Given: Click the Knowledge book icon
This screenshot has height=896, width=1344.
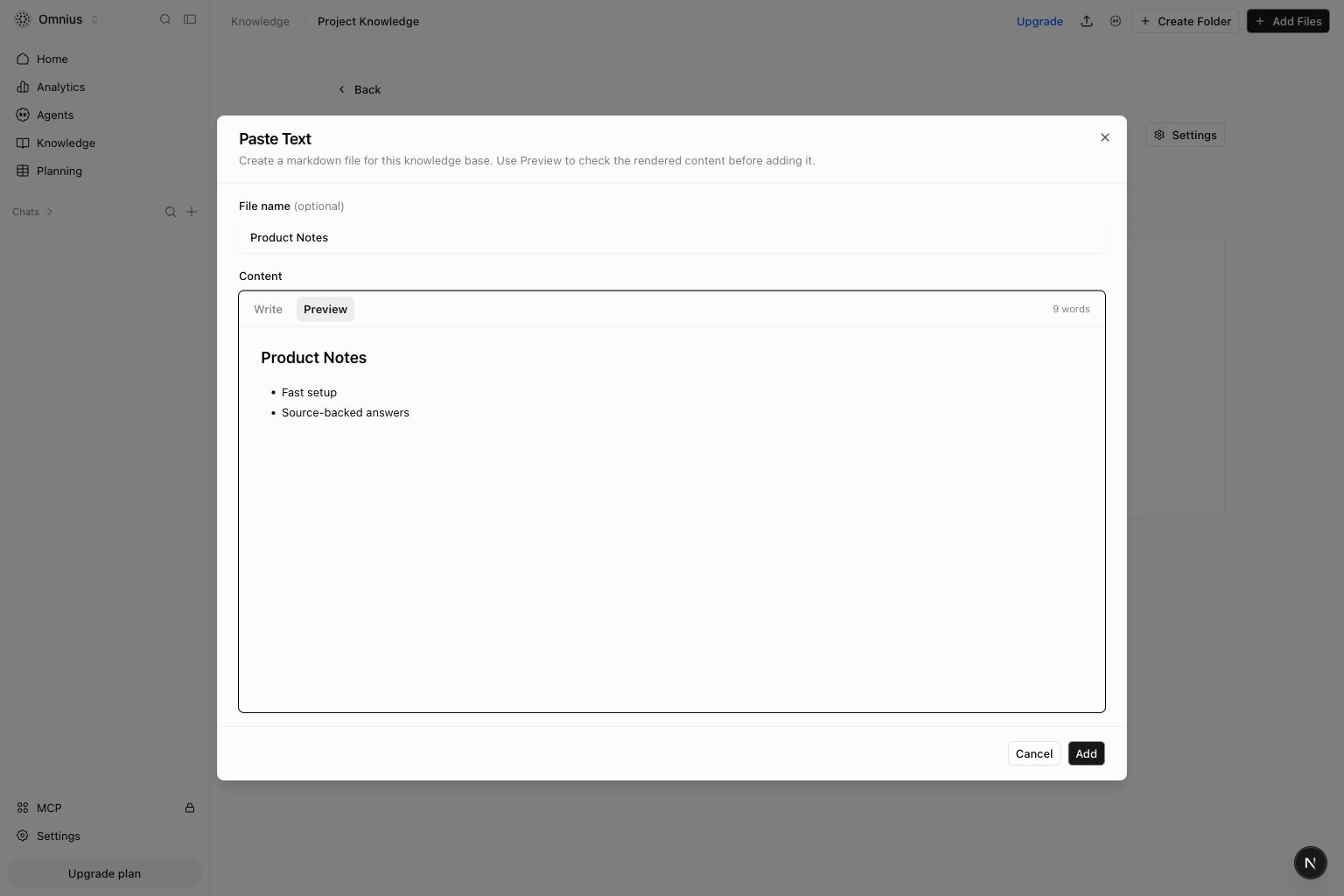Looking at the screenshot, I should click(x=23, y=143).
